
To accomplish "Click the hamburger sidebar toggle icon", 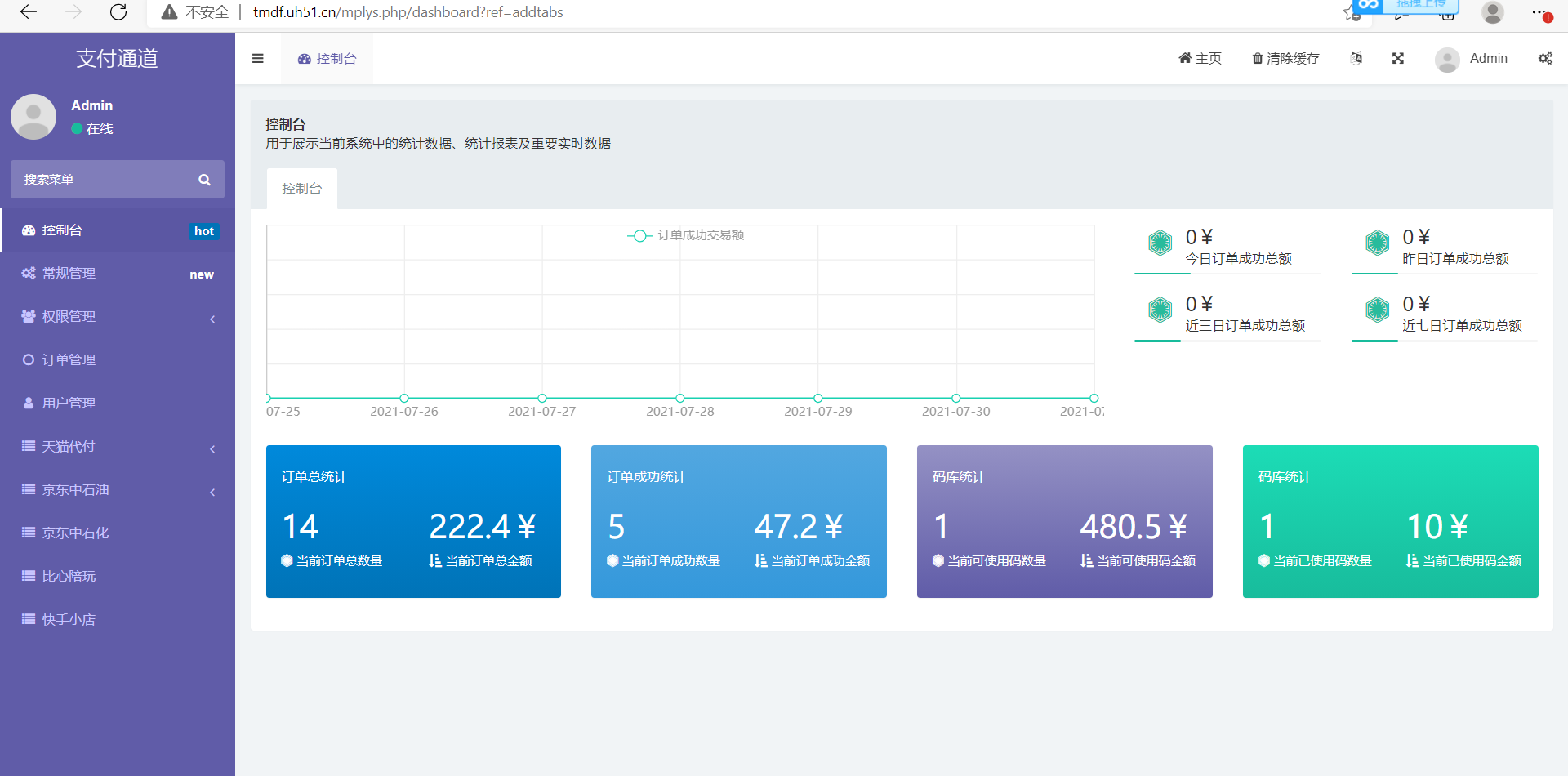I will pos(257,59).
